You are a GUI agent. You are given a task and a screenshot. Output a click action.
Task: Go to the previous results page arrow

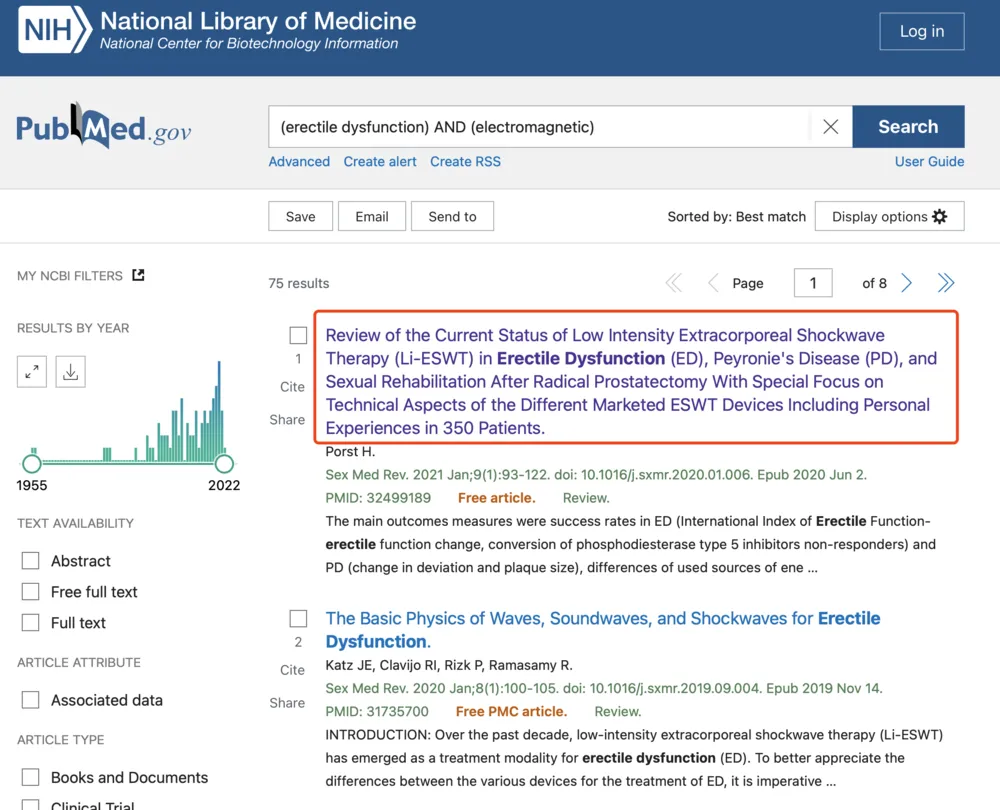pyautogui.click(x=713, y=283)
